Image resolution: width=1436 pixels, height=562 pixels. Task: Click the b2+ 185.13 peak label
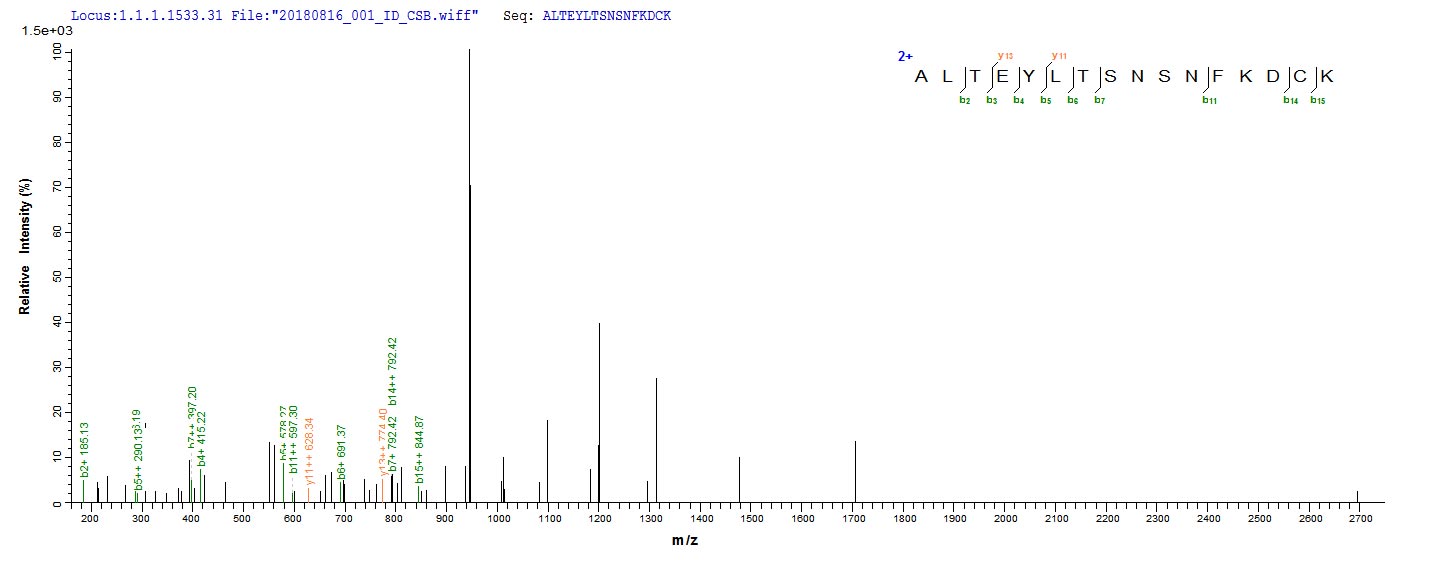click(x=85, y=449)
